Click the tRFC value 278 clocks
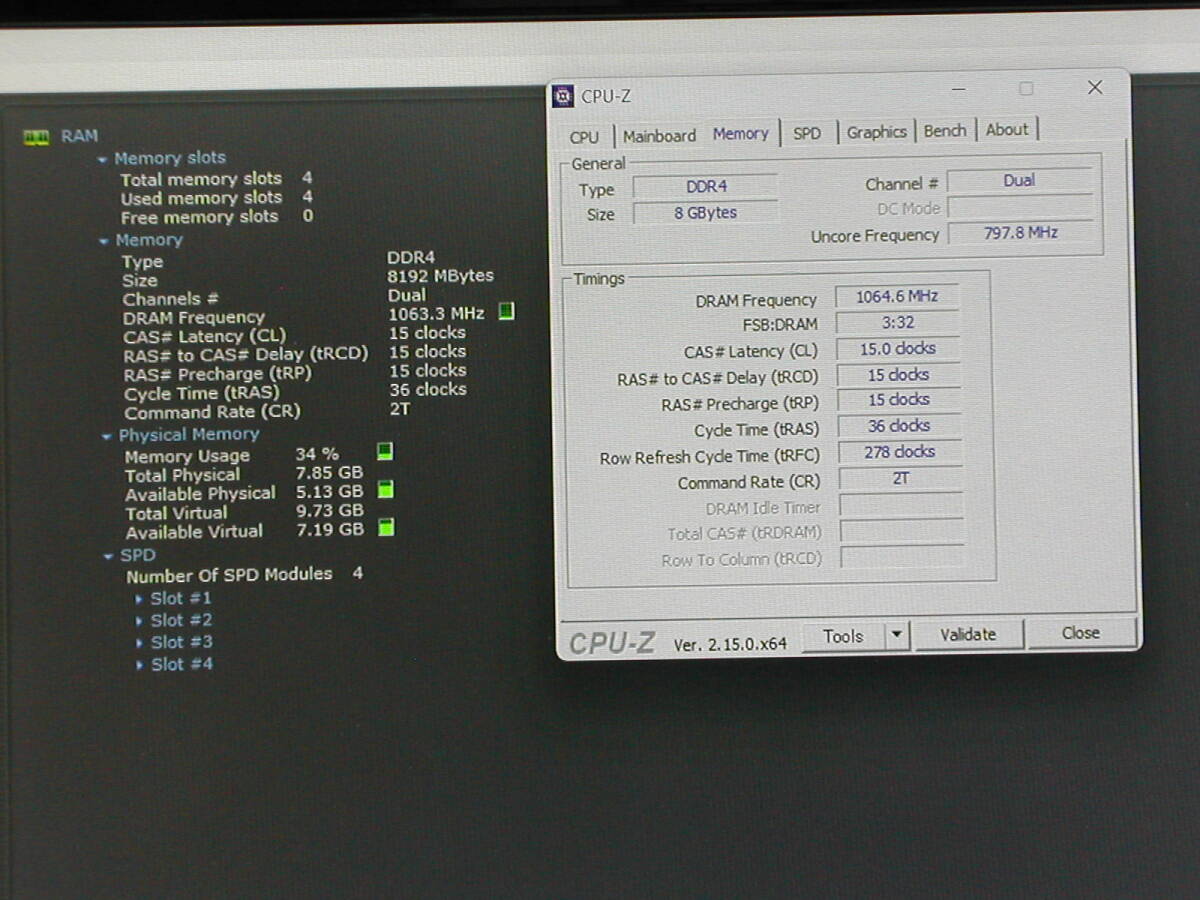This screenshot has height=900, width=1200. click(x=900, y=452)
